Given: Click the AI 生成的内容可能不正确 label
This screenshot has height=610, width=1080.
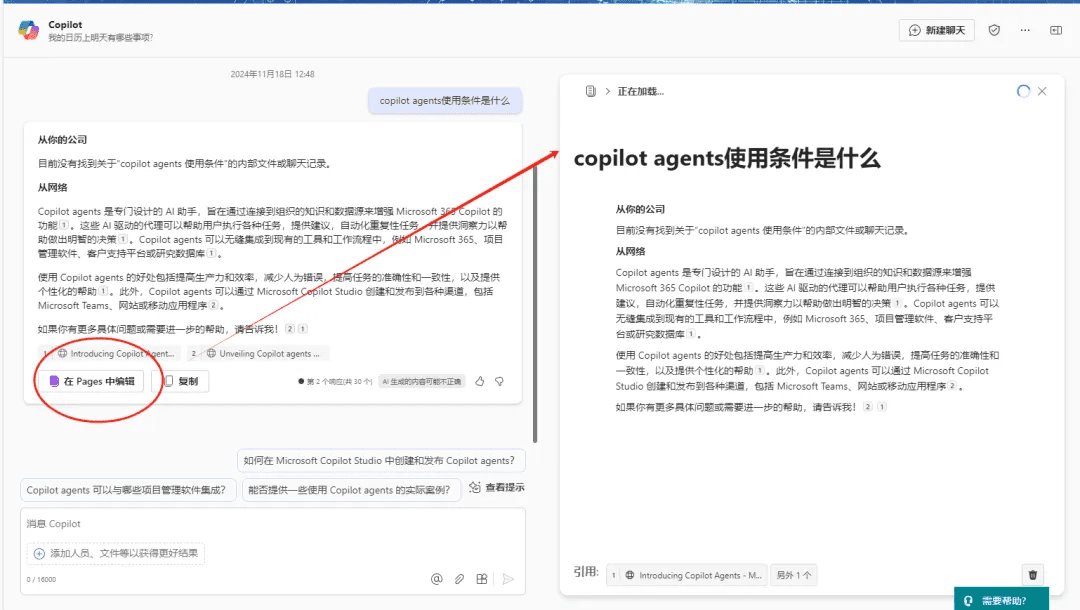Looking at the screenshot, I should (422, 381).
